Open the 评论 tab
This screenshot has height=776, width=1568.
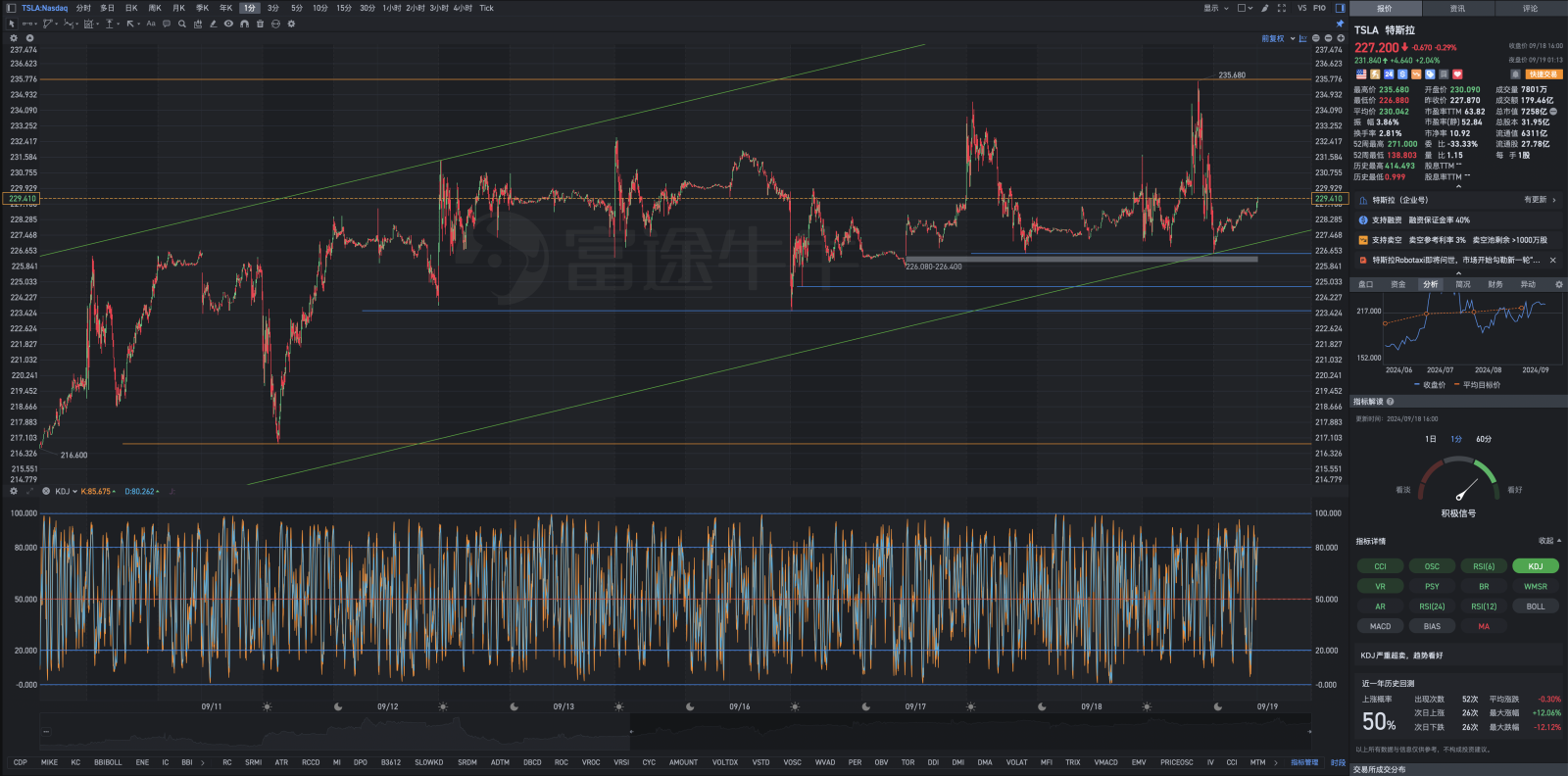1531,8
